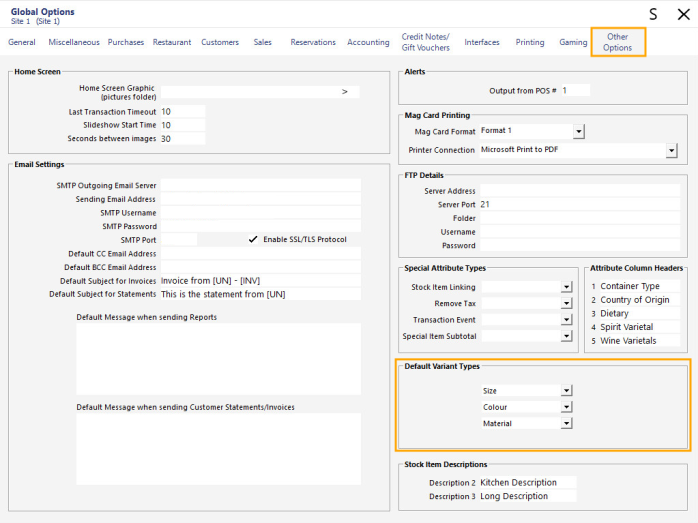Expand the Special Item Subtotal dropdown

pyautogui.click(x=566, y=336)
